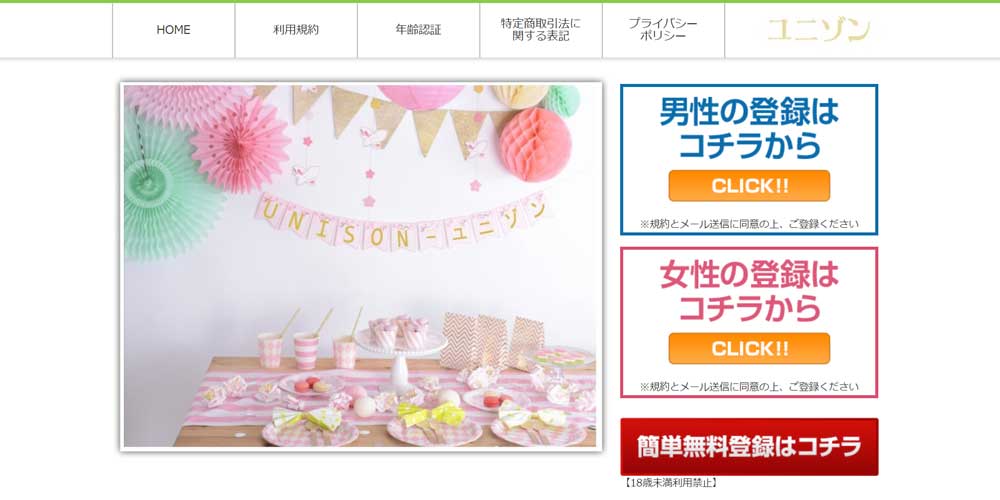
Task: Click the pink striped cups in the photo
Action: pos(307,349)
